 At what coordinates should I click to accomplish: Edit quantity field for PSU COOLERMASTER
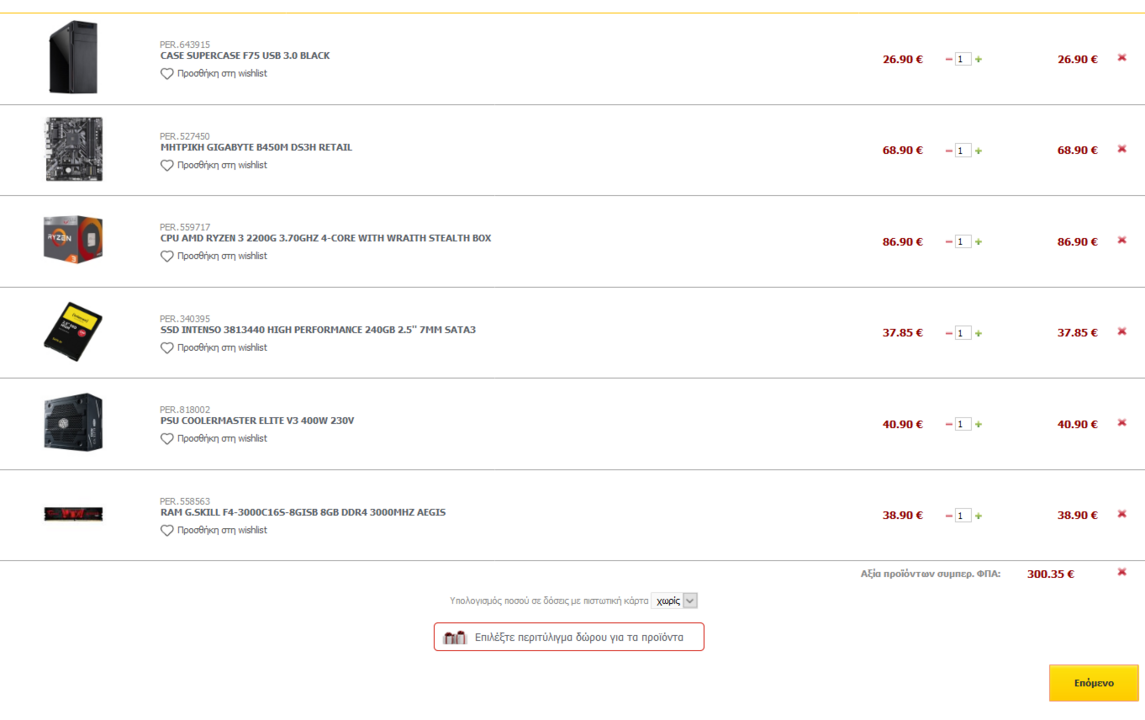point(963,424)
